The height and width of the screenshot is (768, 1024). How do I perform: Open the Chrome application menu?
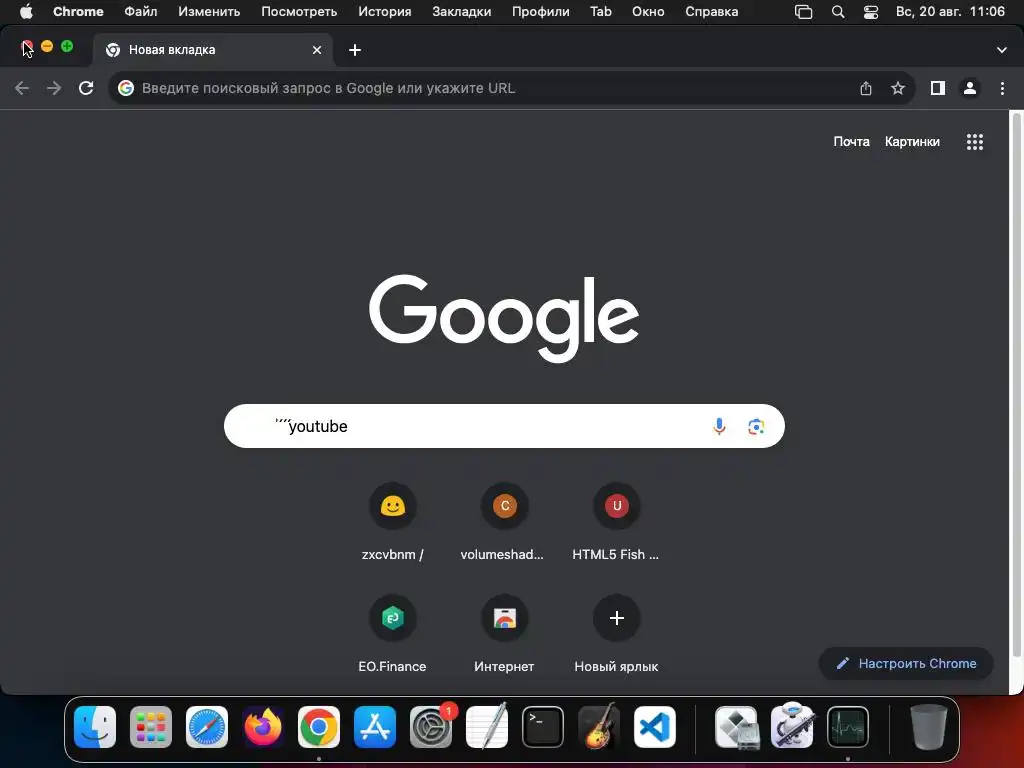click(x=78, y=12)
